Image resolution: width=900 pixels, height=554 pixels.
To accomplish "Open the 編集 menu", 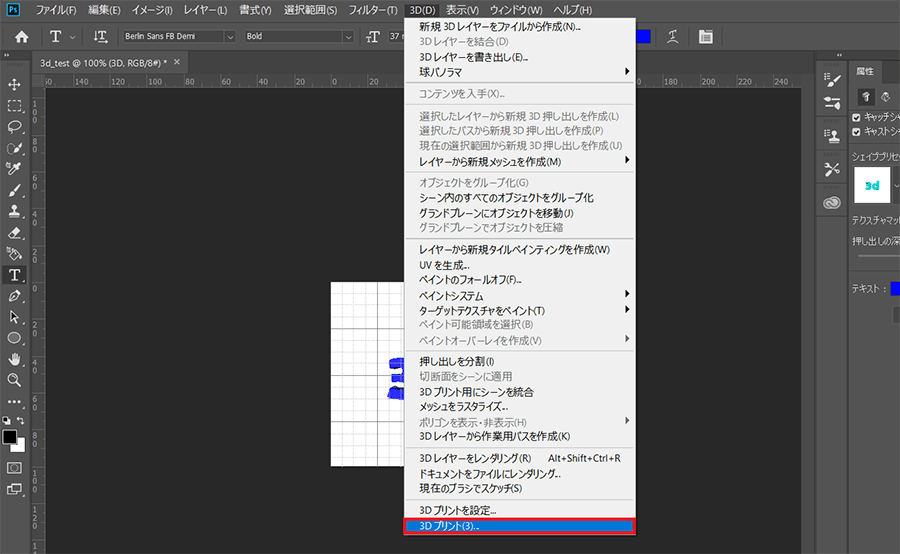I will [104, 10].
